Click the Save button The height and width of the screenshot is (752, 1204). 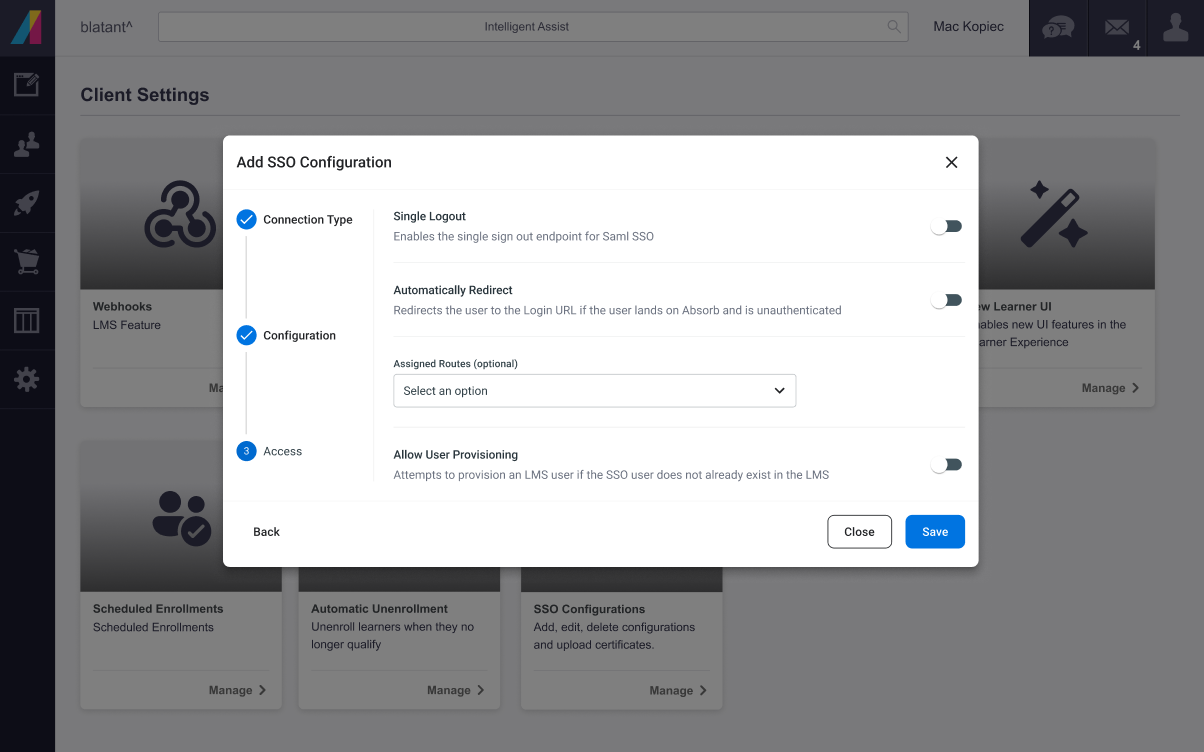tap(935, 532)
